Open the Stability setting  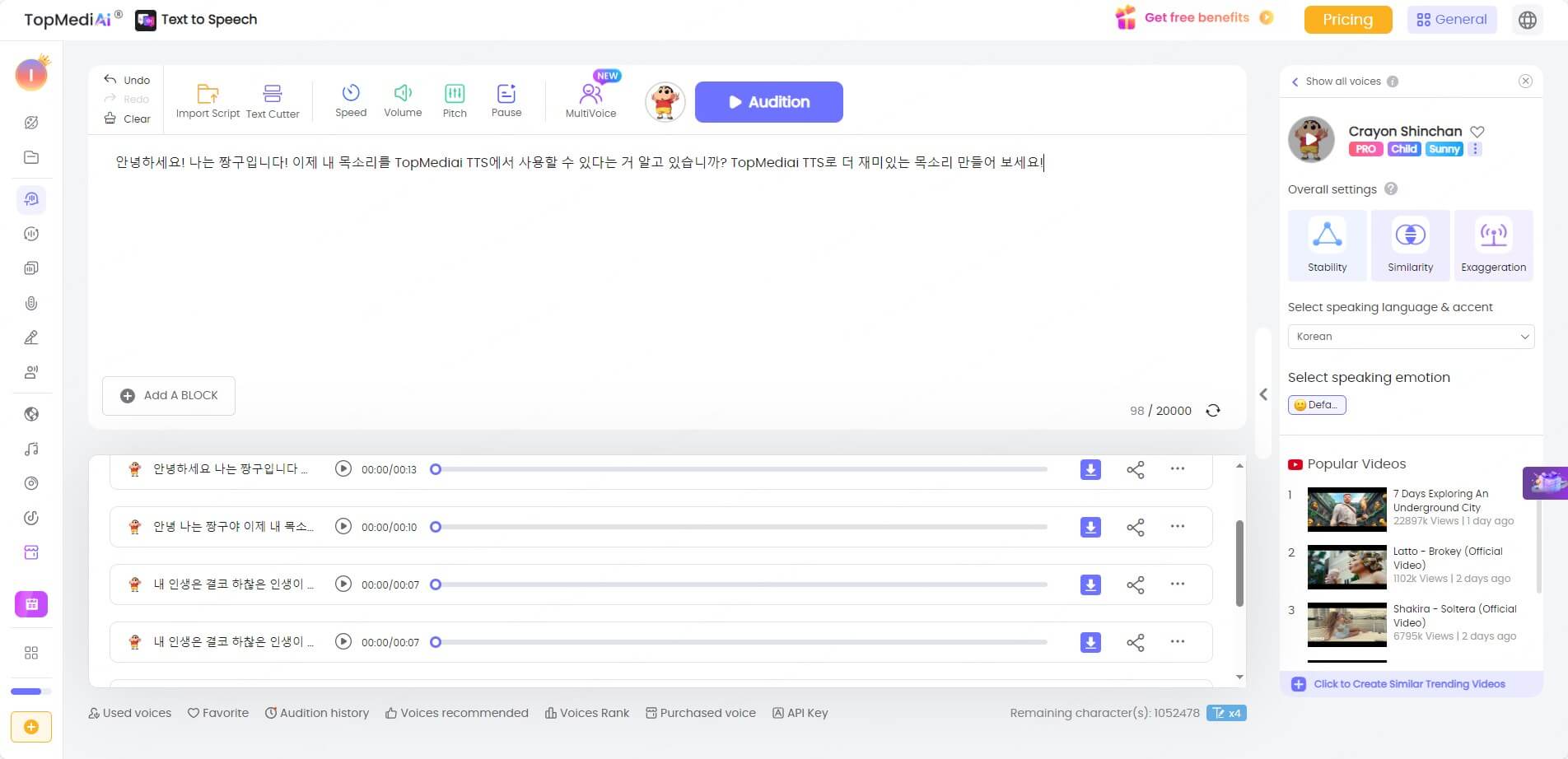[x=1328, y=245]
